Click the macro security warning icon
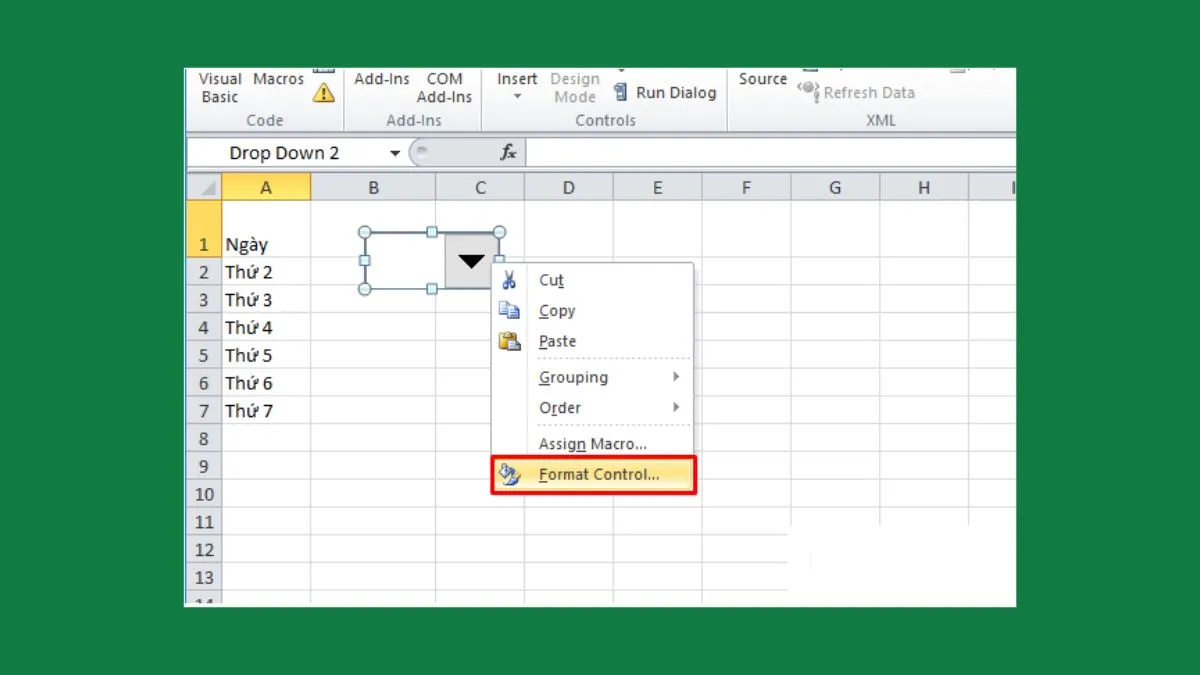The width and height of the screenshot is (1200, 675). (x=323, y=93)
